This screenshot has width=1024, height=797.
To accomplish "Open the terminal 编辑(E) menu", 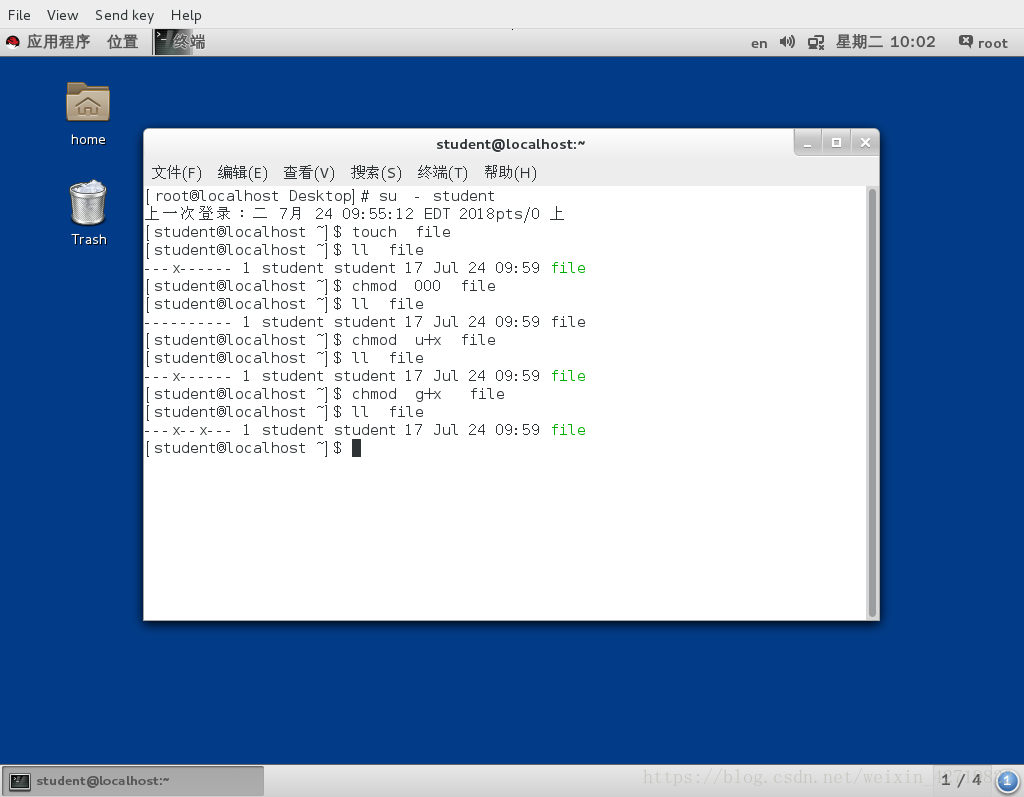I will click(x=242, y=172).
